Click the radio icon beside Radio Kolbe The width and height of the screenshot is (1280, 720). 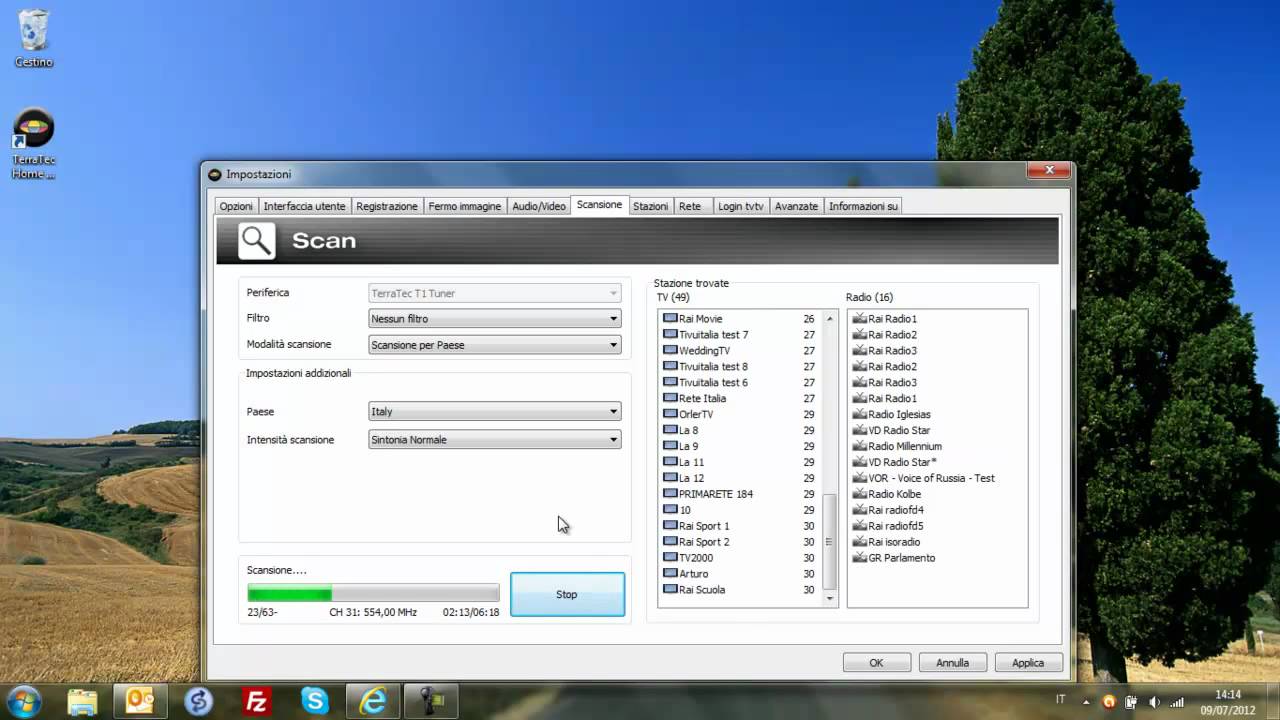(859, 493)
